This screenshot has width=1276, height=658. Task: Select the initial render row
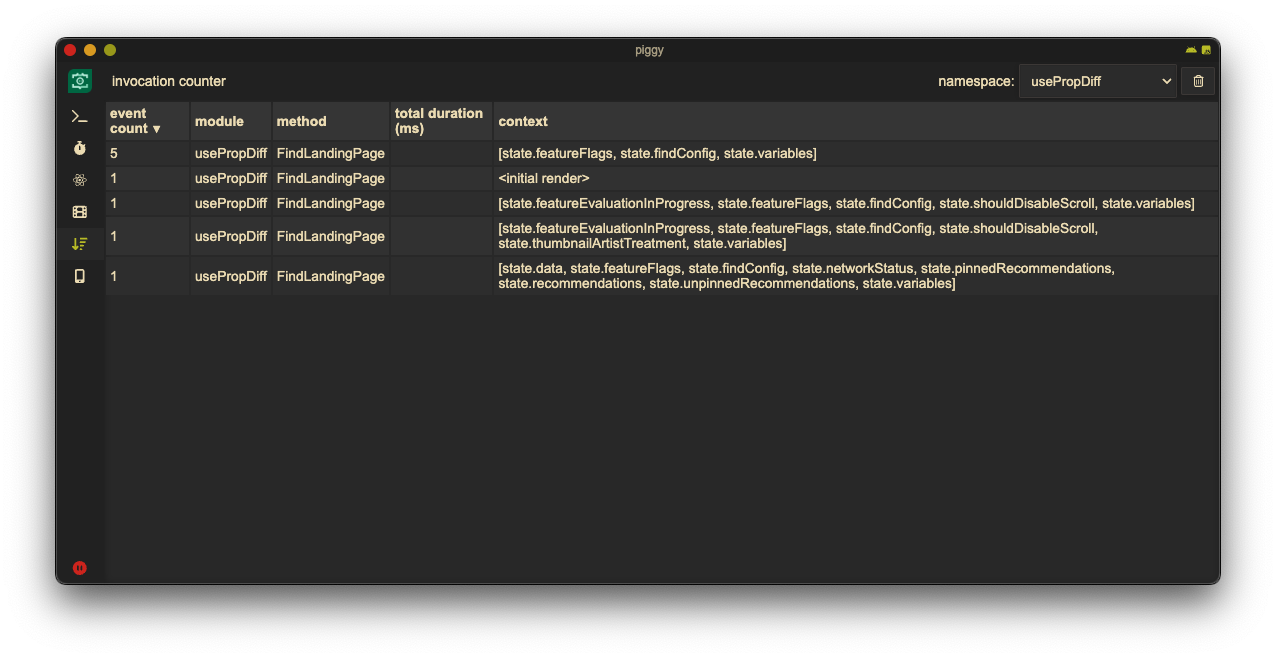tap(544, 178)
